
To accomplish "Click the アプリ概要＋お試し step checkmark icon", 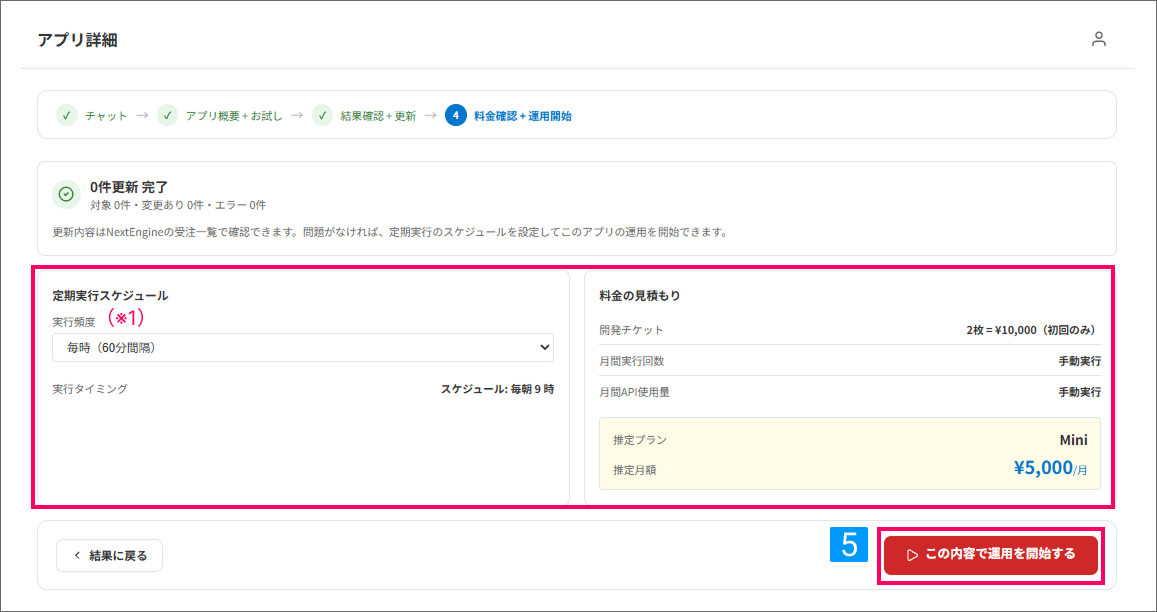I will pos(167,115).
